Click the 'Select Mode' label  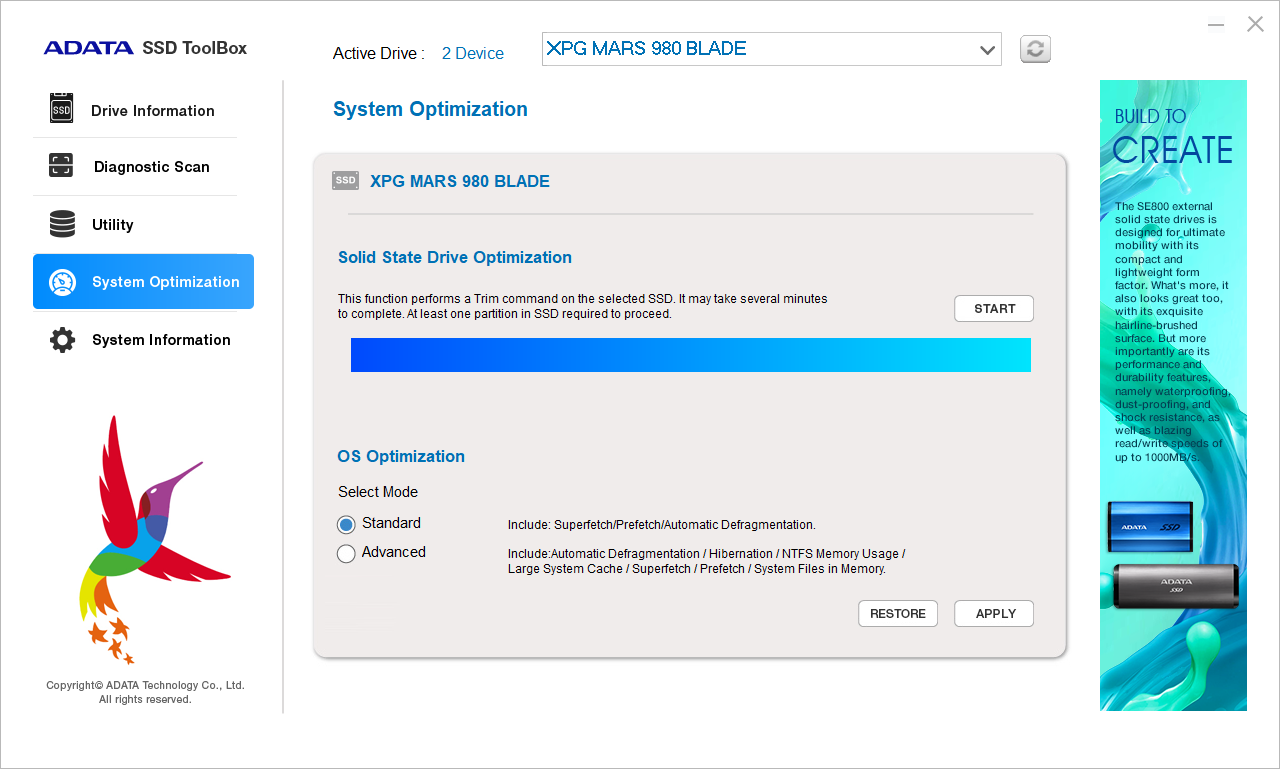coord(378,492)
